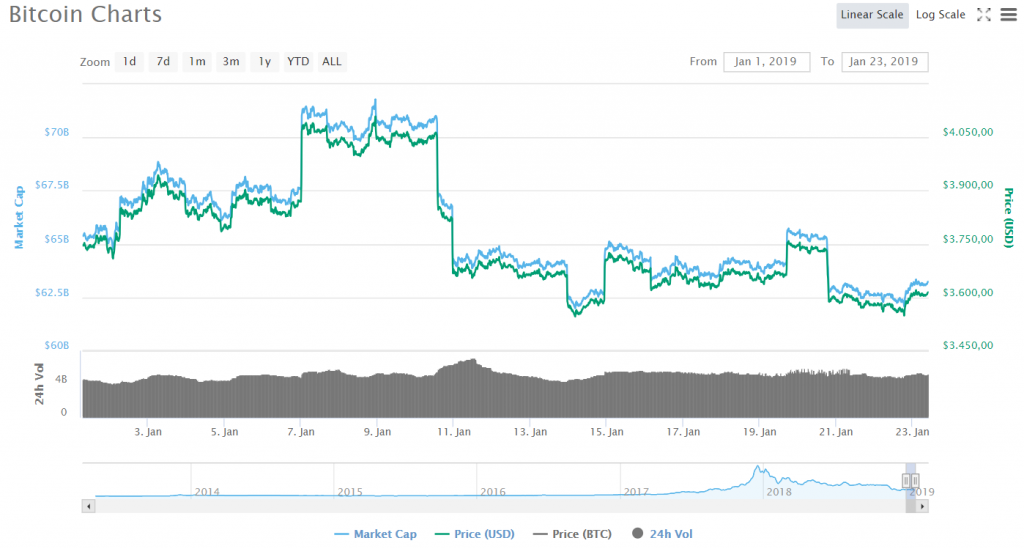This screenshot has width=1024, height=549.
Task: Click the fullscreen expand icon
Action: point(983,14)
